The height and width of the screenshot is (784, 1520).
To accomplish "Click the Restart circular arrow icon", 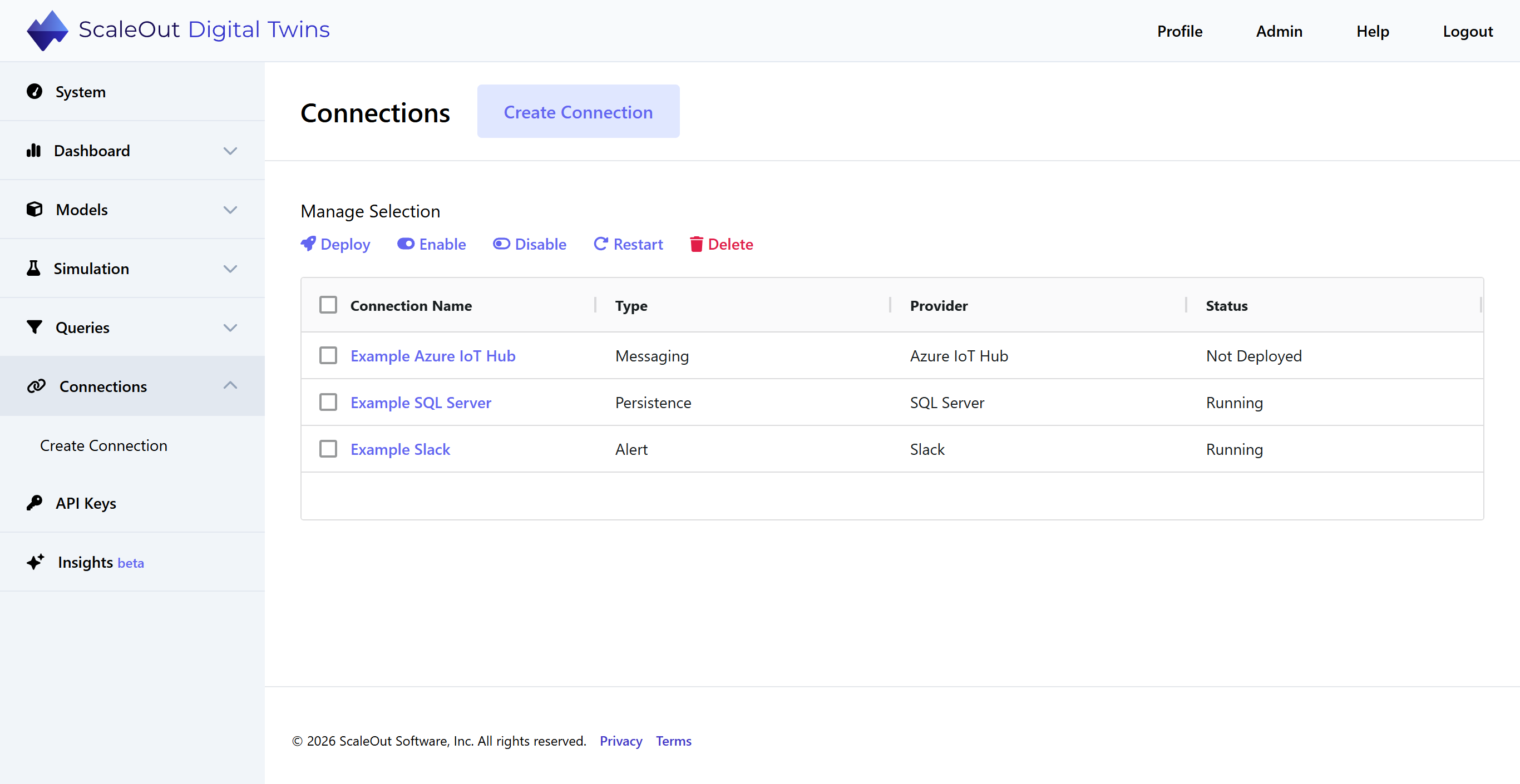I will 601,244.
